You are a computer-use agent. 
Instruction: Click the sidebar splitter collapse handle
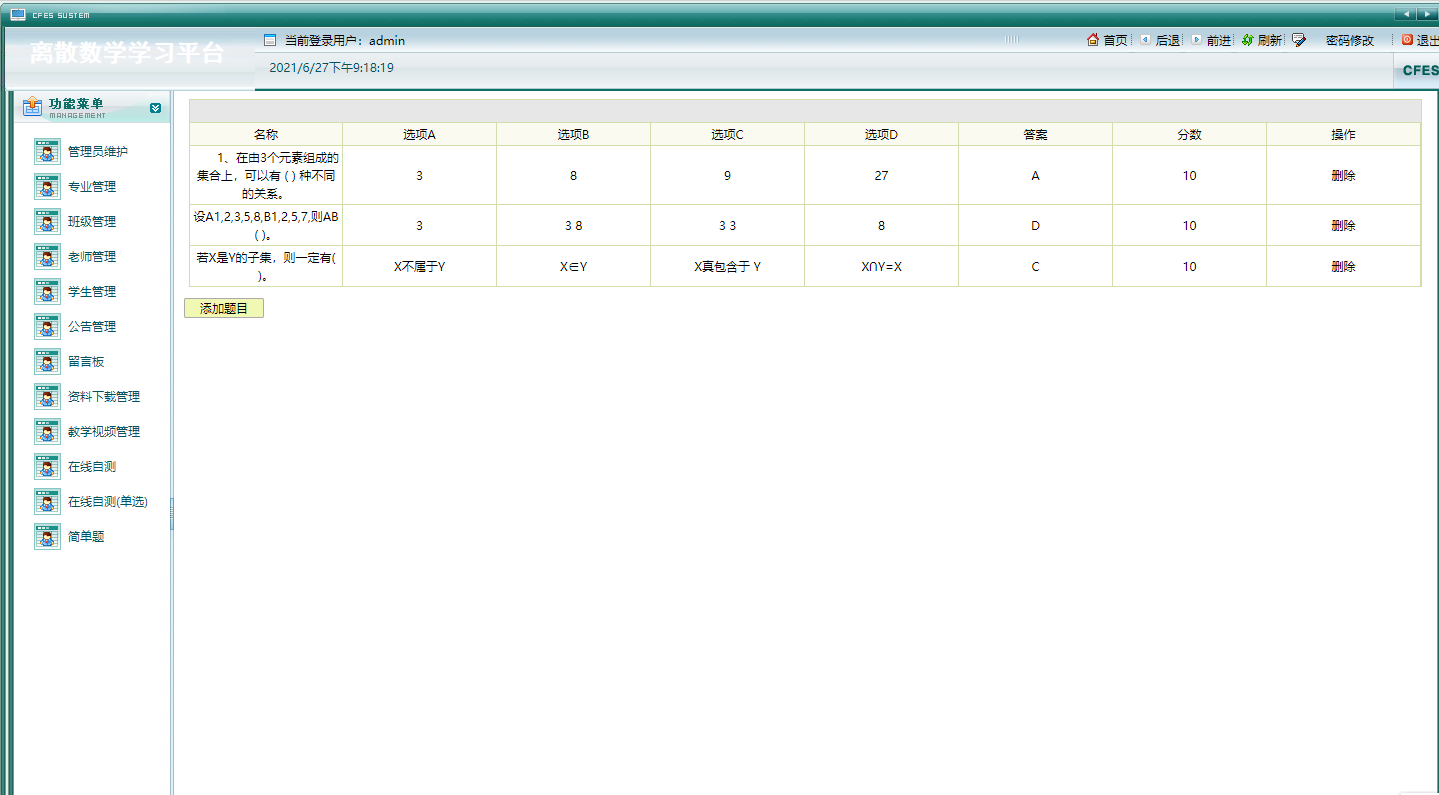[172, 514]
